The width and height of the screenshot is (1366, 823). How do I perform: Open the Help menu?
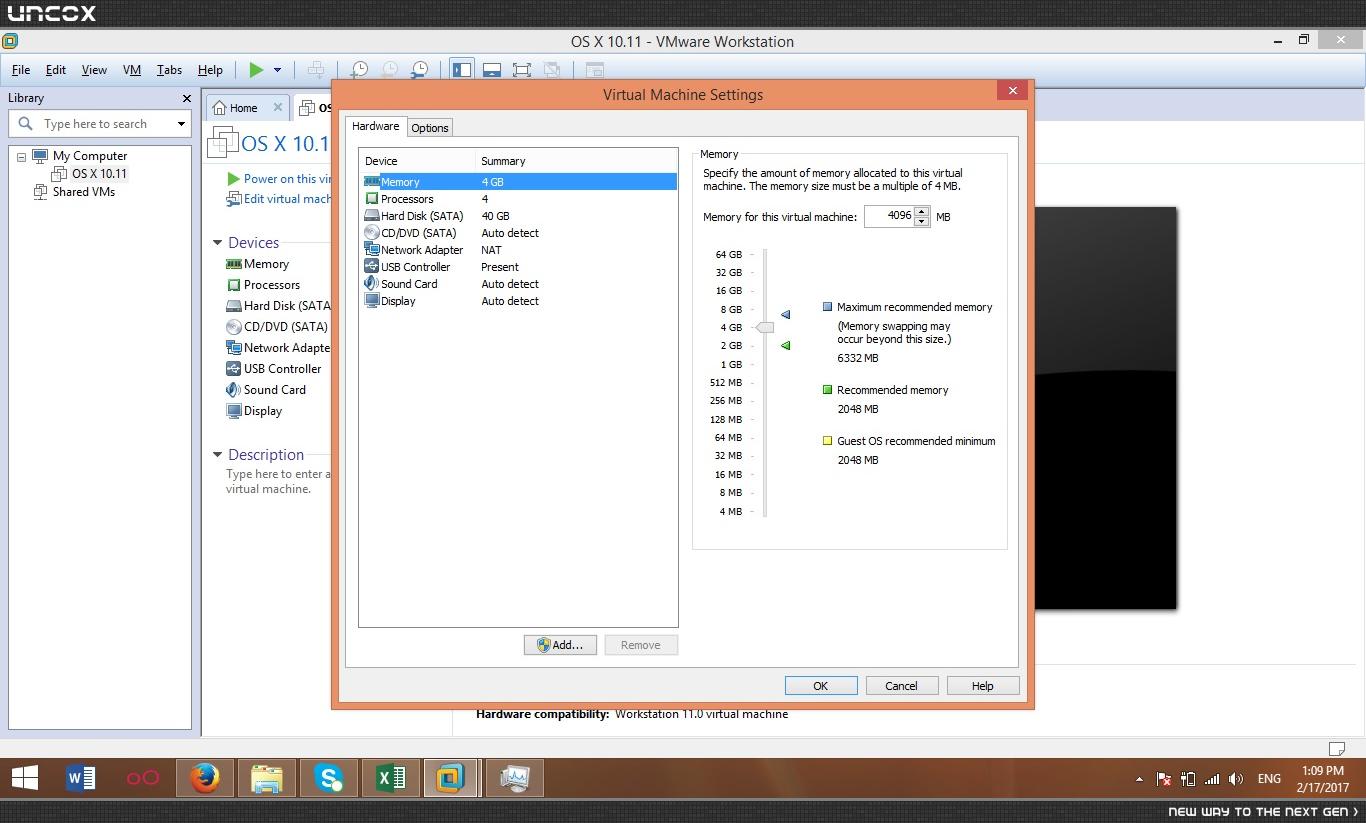tap(210, 70)
